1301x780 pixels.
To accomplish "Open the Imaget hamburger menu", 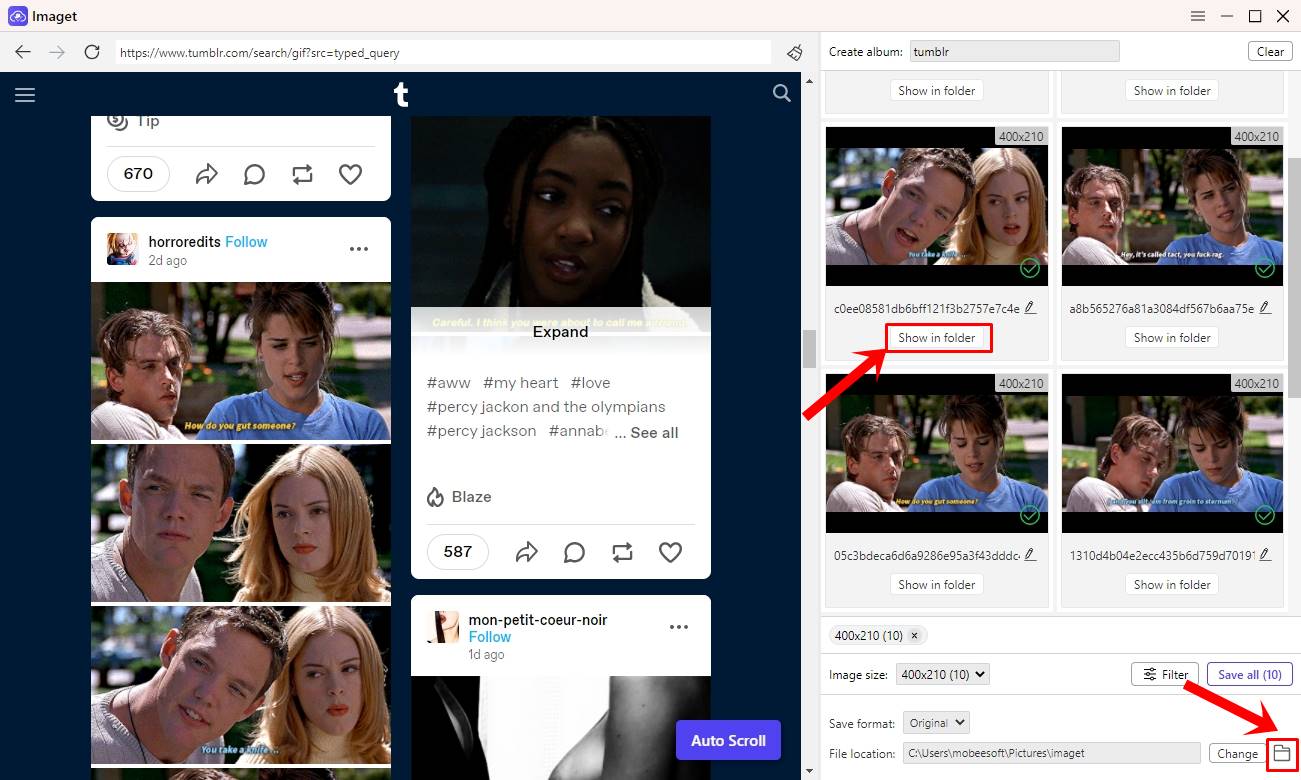I will (x=1198, y=16).
